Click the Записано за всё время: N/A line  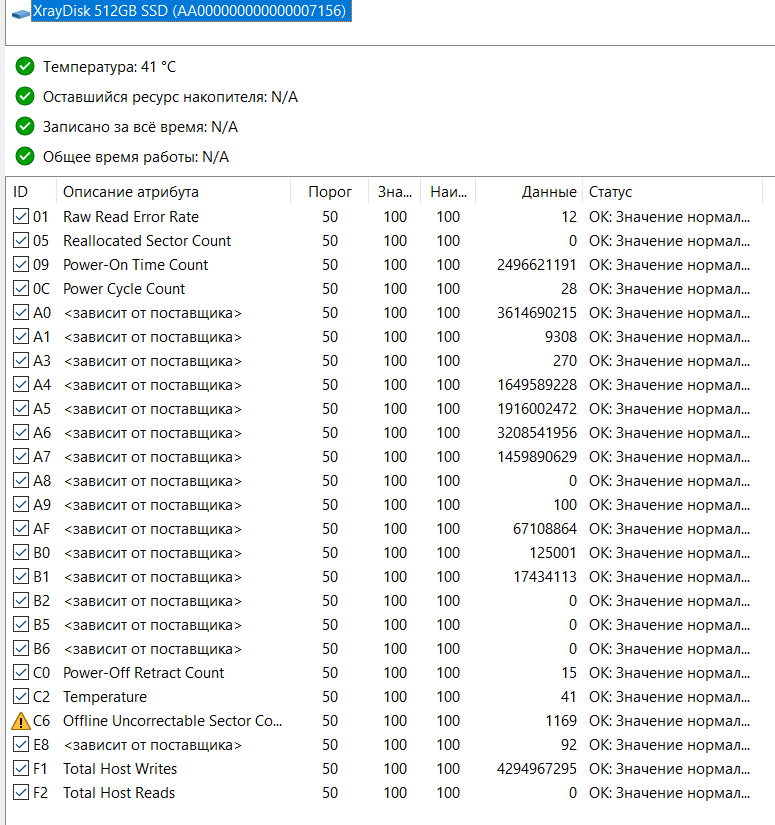(x=140, y=127)
